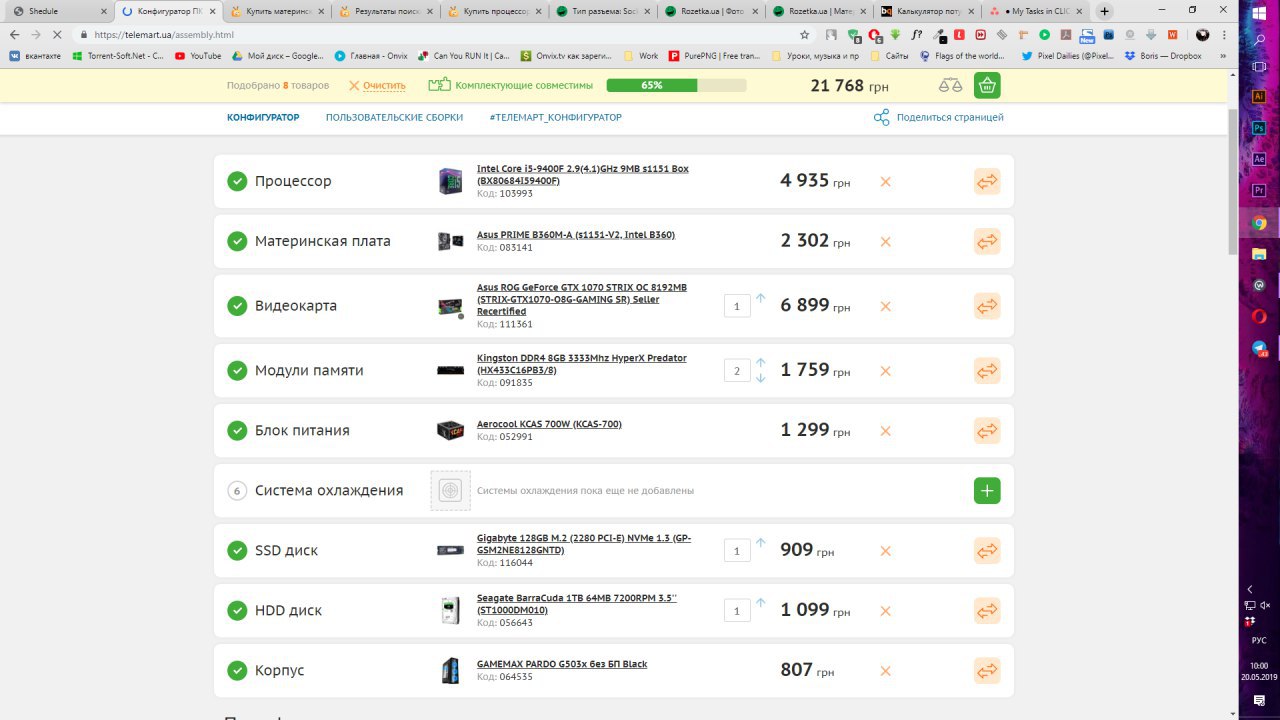Click the Share page icon
The width and height of the screenshot is (1280, 720).
tap(881, 117)
